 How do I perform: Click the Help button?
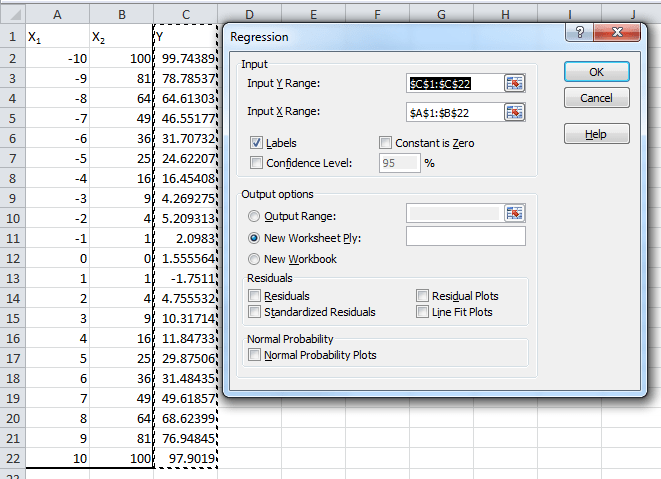point(597,134)
